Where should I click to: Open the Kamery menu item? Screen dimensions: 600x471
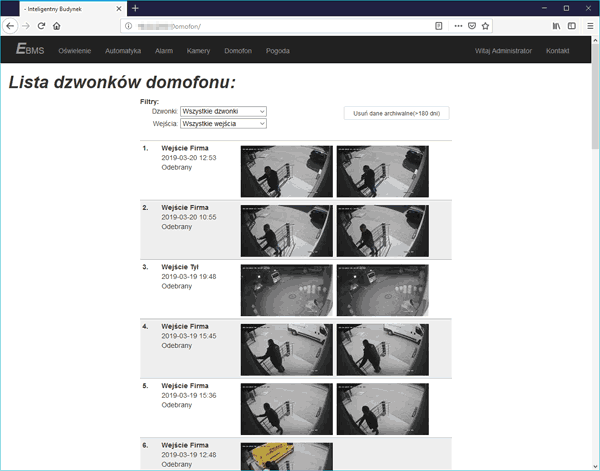198,50
